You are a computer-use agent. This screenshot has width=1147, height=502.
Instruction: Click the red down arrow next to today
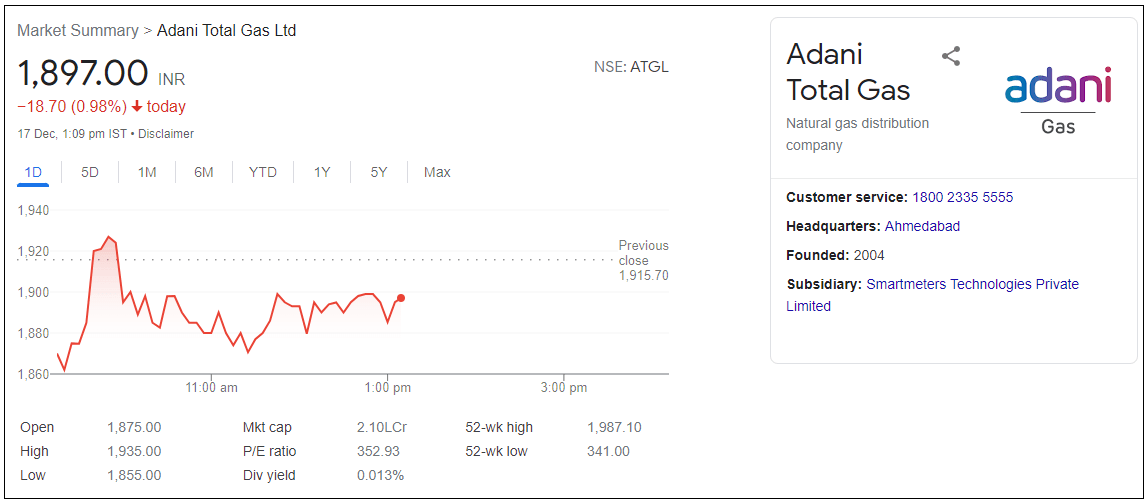tap(137, 107)
